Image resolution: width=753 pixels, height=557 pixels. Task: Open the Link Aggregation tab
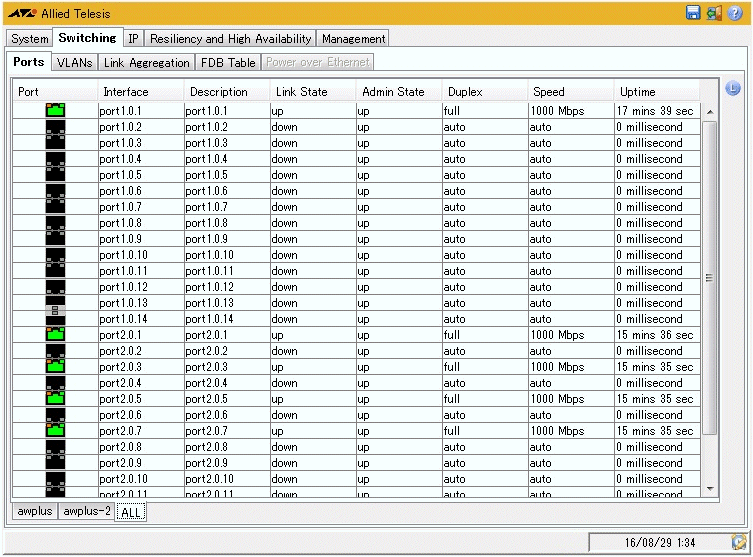coord(146,62)
